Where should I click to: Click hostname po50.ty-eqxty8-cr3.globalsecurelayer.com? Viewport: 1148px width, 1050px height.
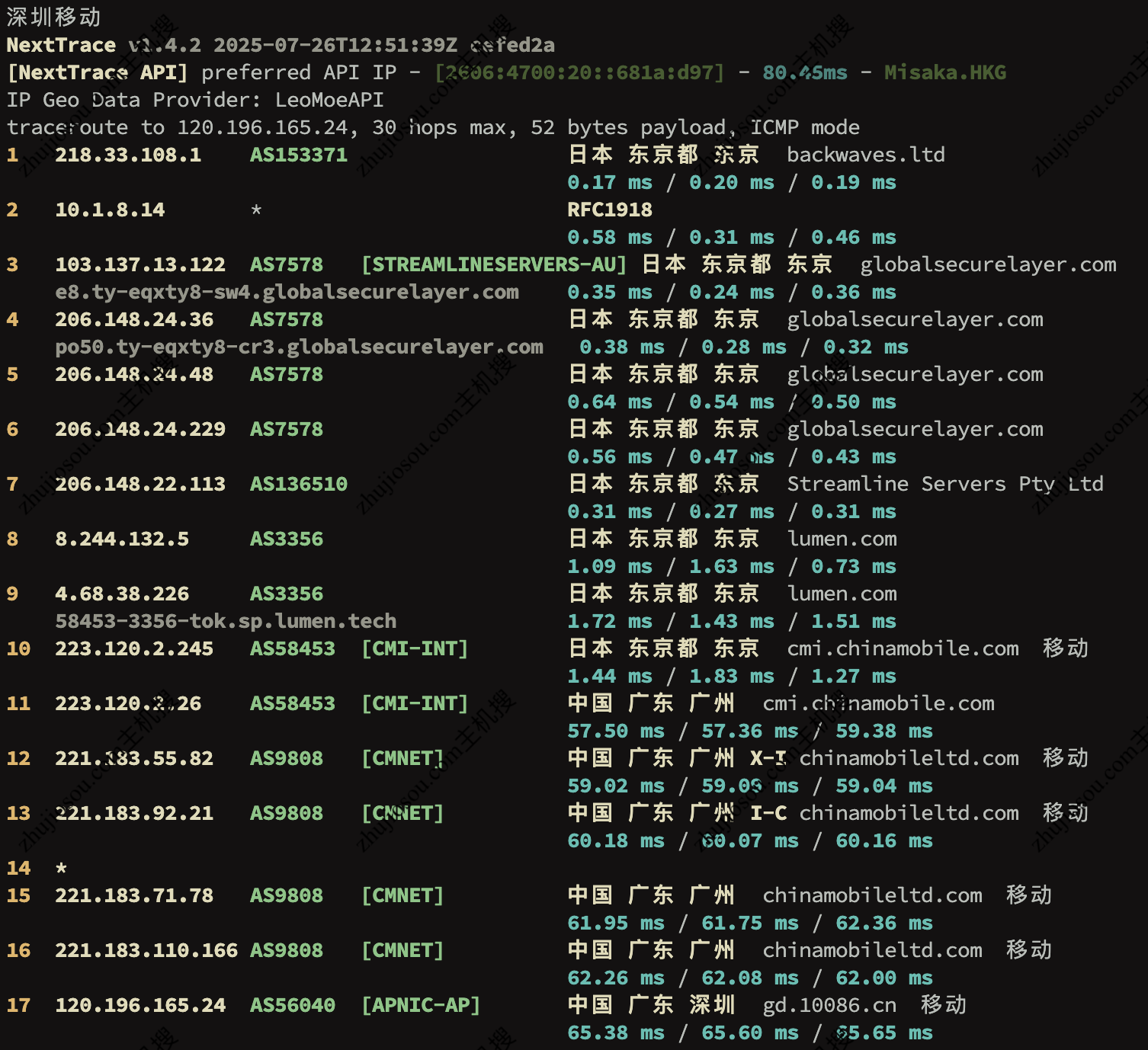[x=299, y=347]
